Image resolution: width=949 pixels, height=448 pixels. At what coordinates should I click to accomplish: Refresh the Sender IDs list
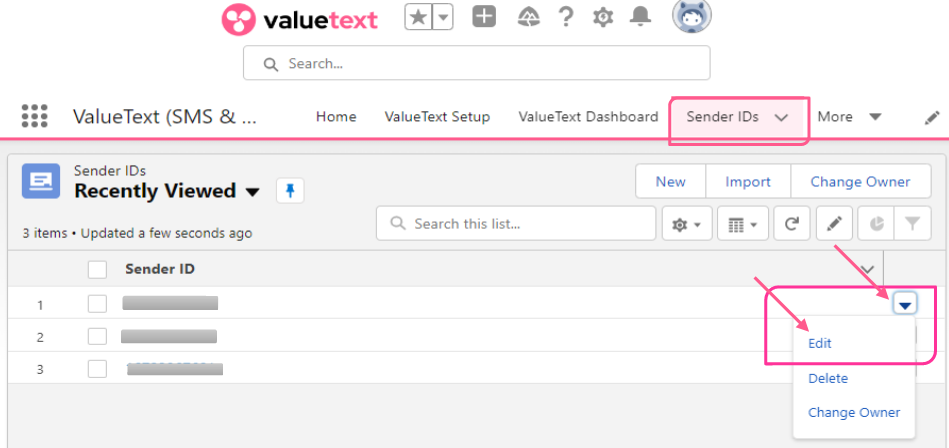791,225
